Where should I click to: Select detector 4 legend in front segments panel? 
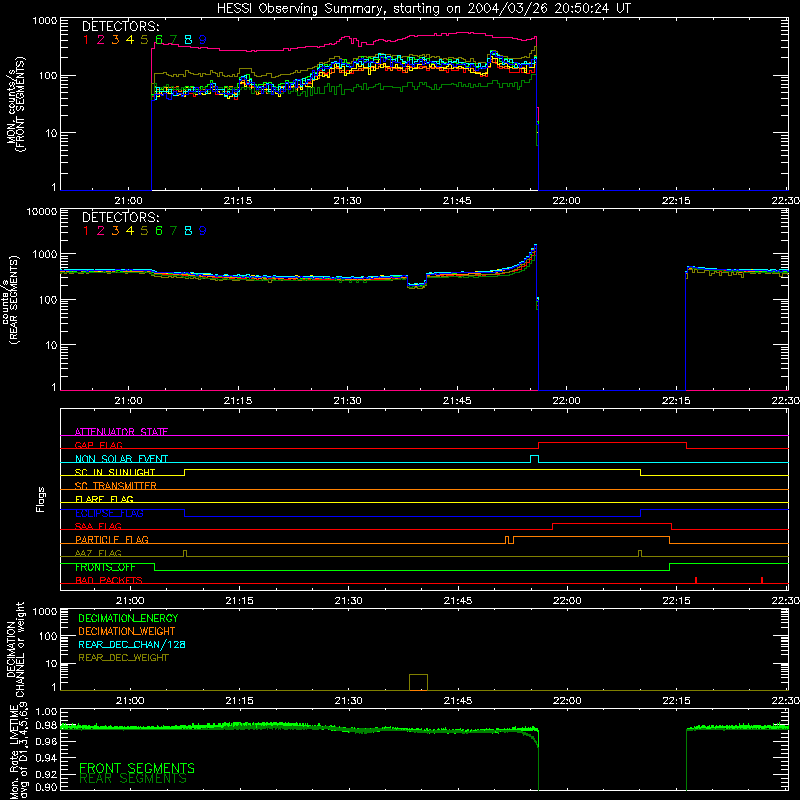[130, 40]
